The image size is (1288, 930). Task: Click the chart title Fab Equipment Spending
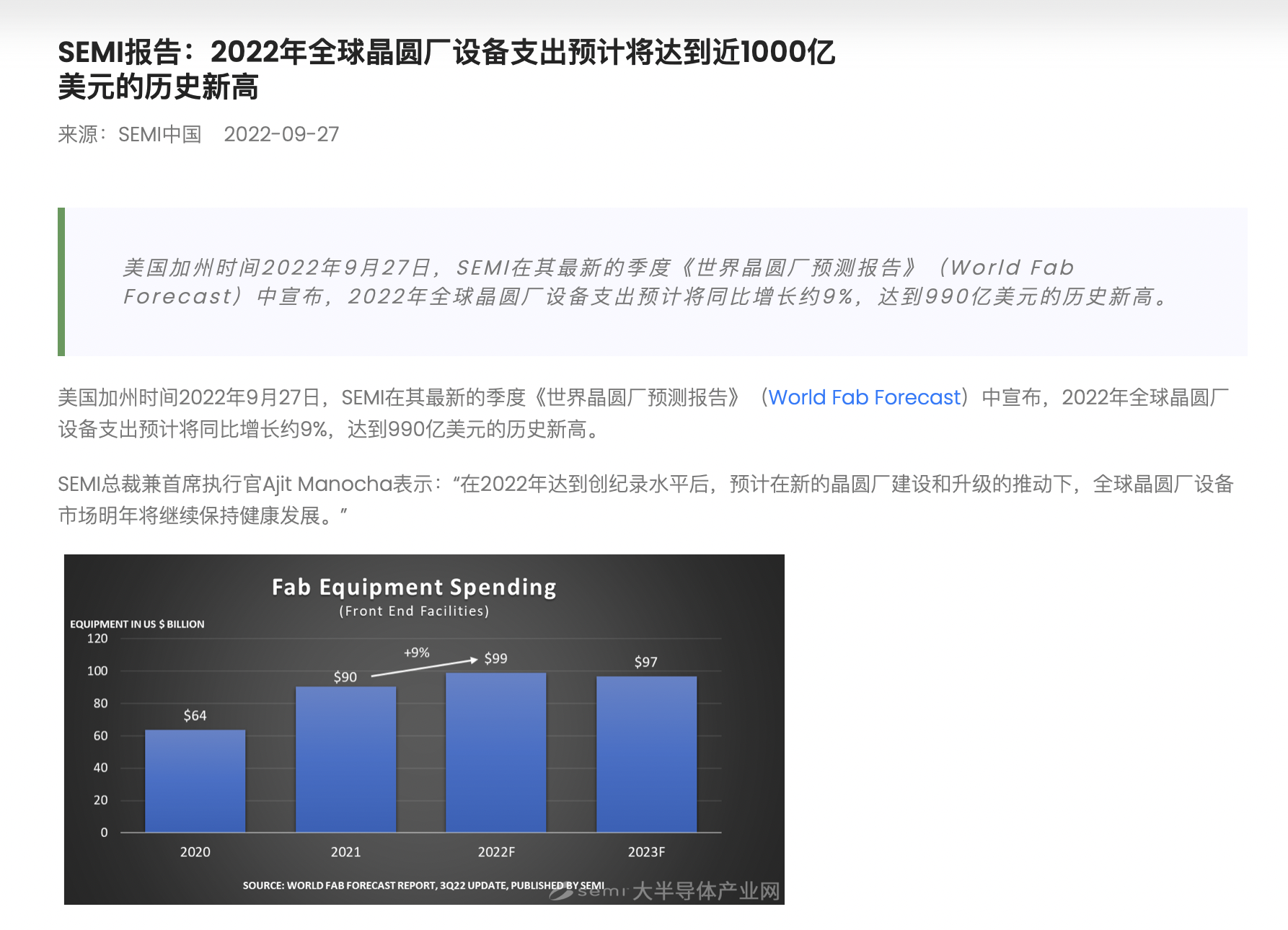(414, 587)
